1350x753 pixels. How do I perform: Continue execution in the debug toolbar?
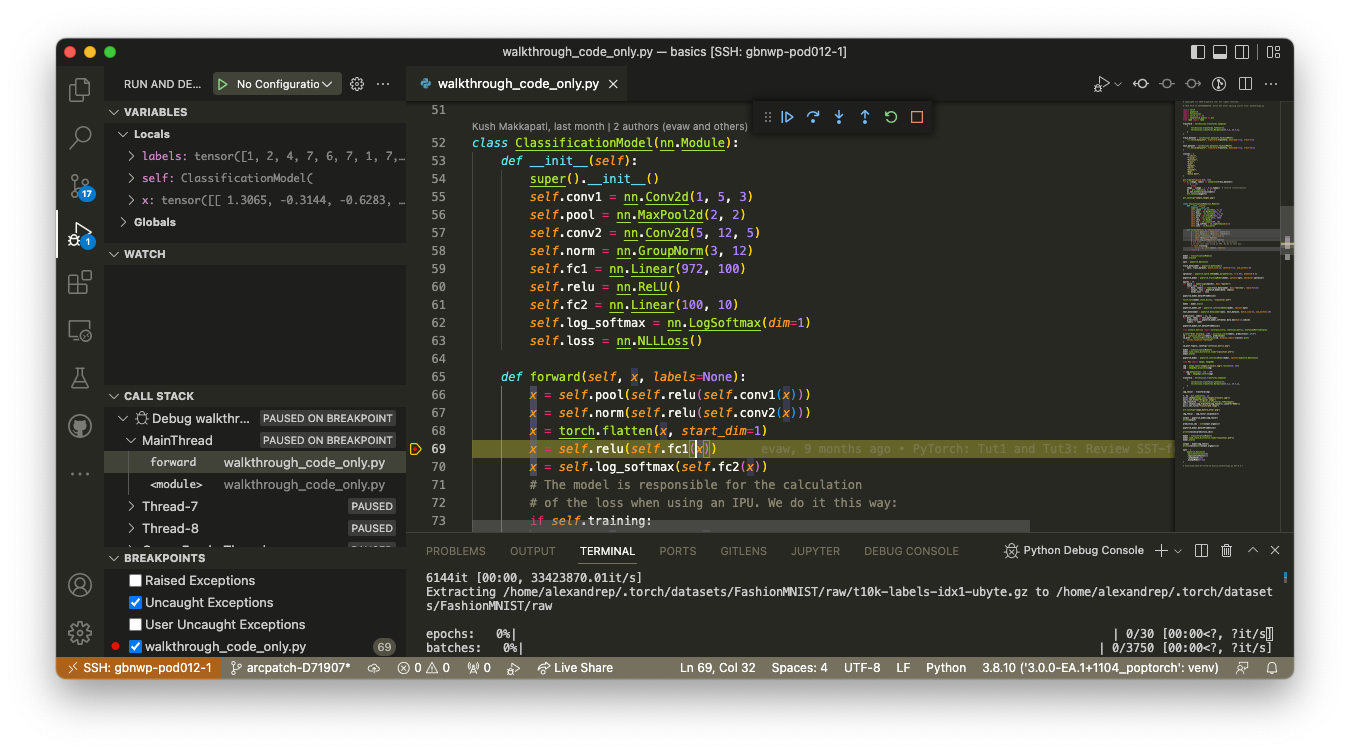tap(787, 117)
